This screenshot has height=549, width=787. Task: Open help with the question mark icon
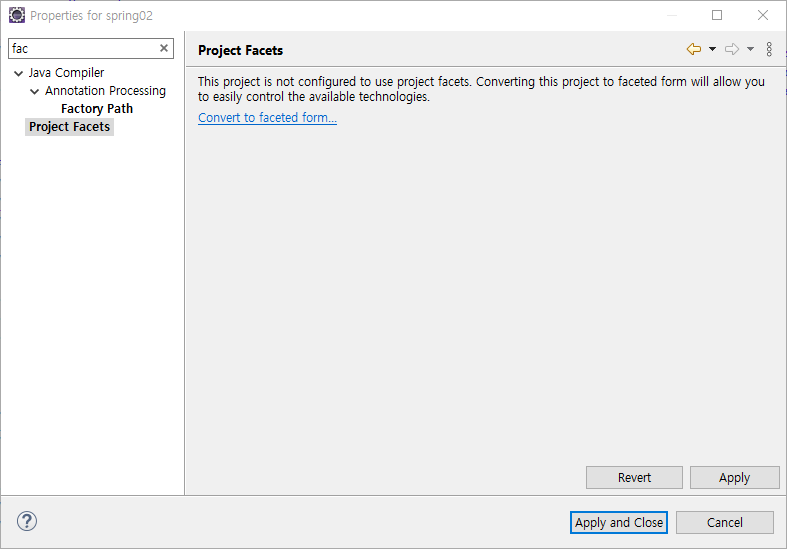click(x=27, y=521)
